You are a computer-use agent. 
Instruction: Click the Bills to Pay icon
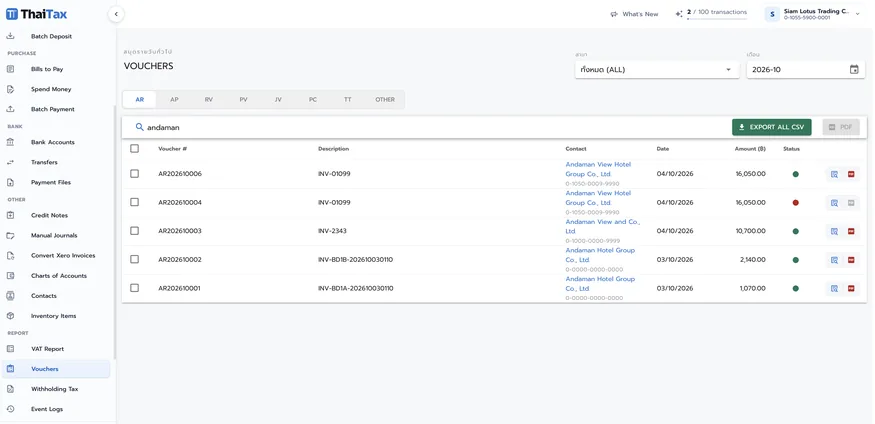[x=10, y=69]
